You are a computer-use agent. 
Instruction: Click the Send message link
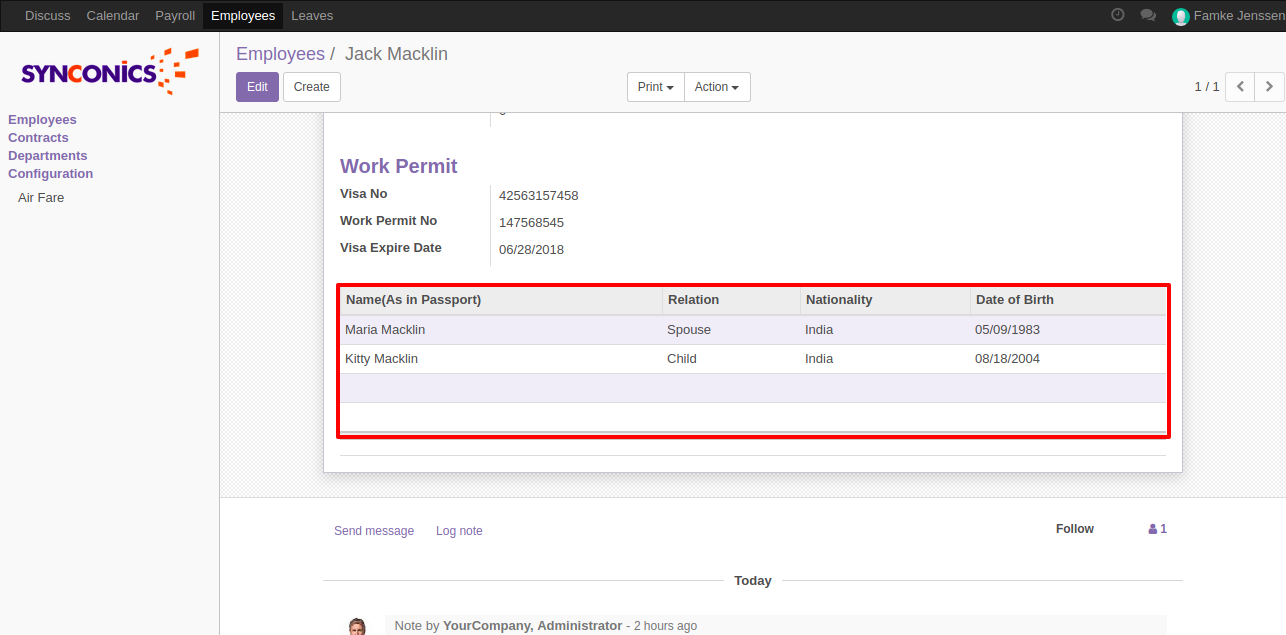click(x=374, y=531)
